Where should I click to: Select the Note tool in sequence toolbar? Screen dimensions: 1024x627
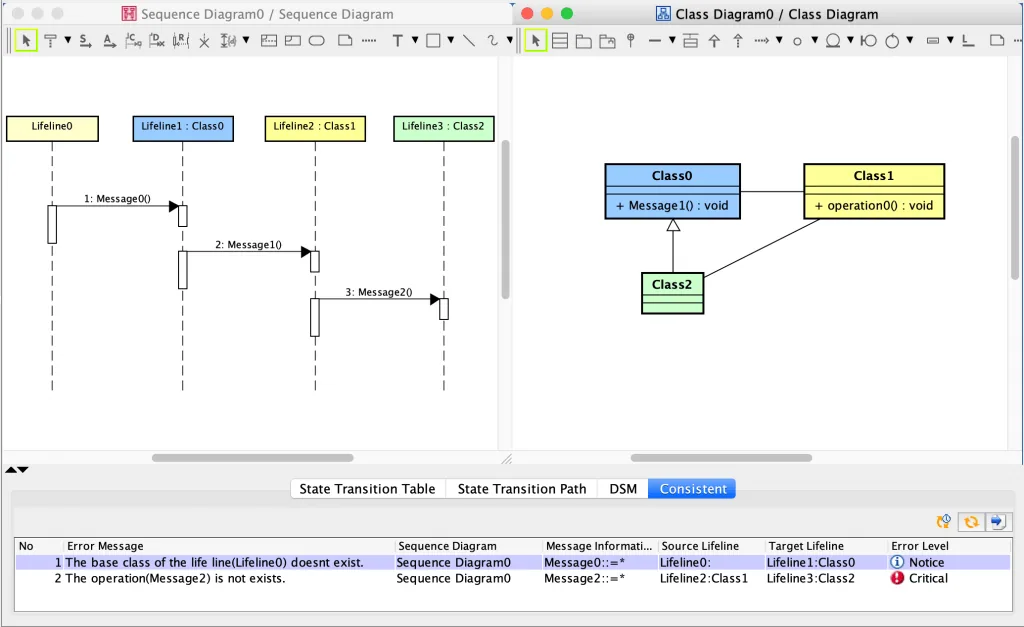click(345, 40)
